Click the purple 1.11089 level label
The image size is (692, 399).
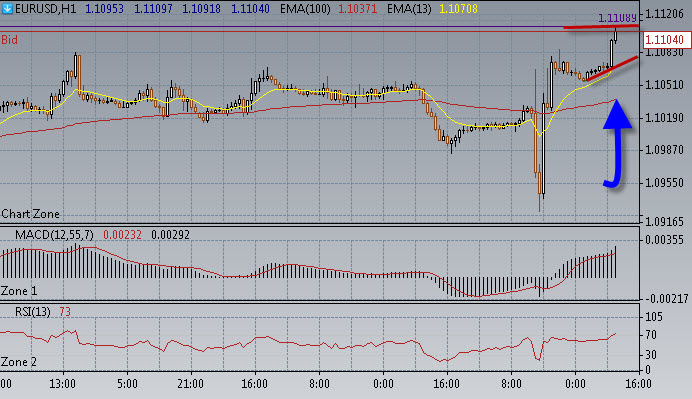(x=617, y=18)
